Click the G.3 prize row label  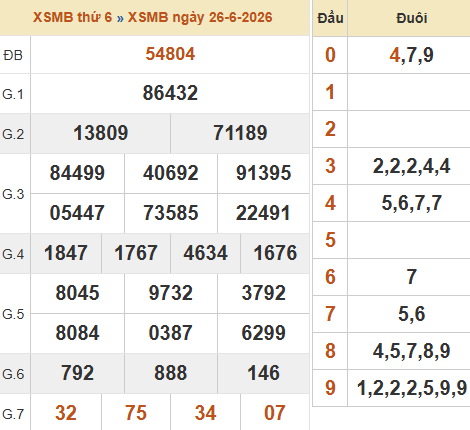(x=13, y=194)
